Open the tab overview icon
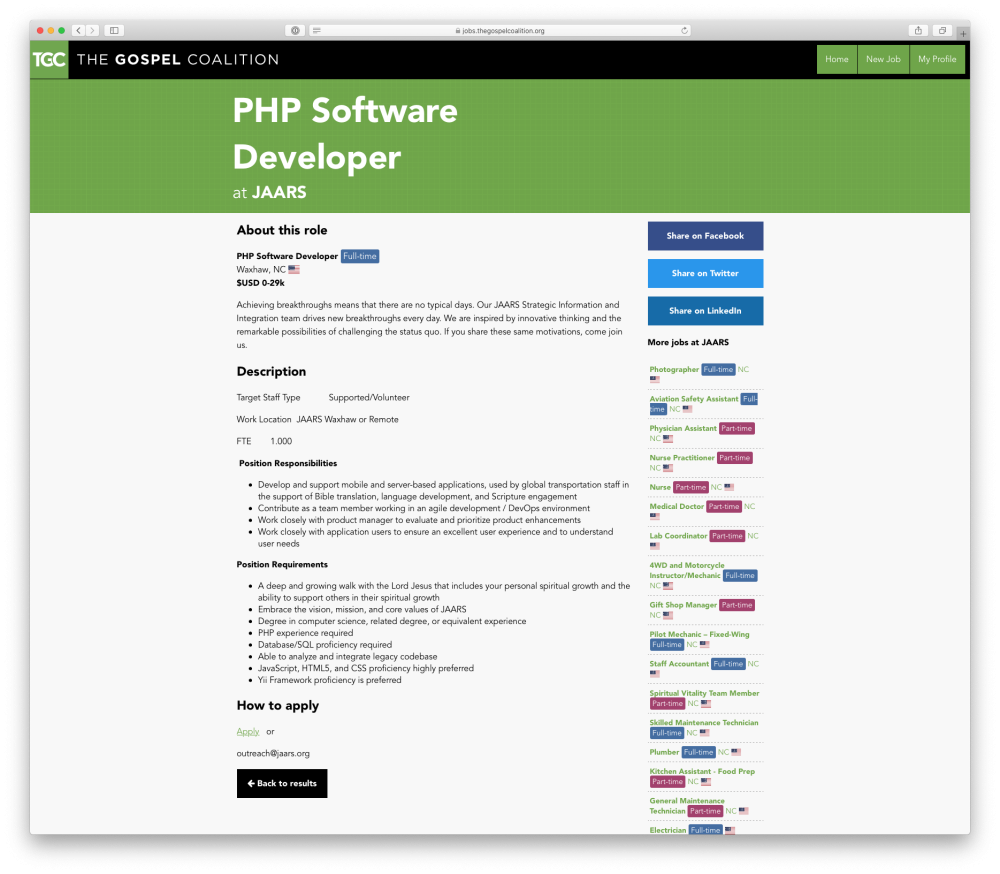Viewport: 1000px width, 874px height. pos(941,30)
